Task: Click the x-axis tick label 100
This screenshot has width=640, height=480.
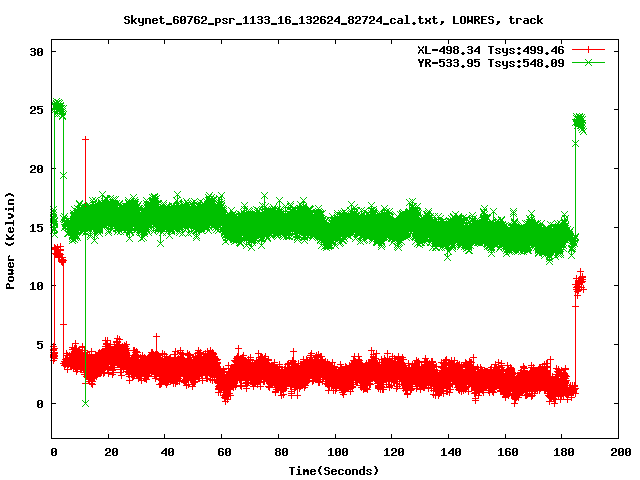Action: click(x=338, y=452)
